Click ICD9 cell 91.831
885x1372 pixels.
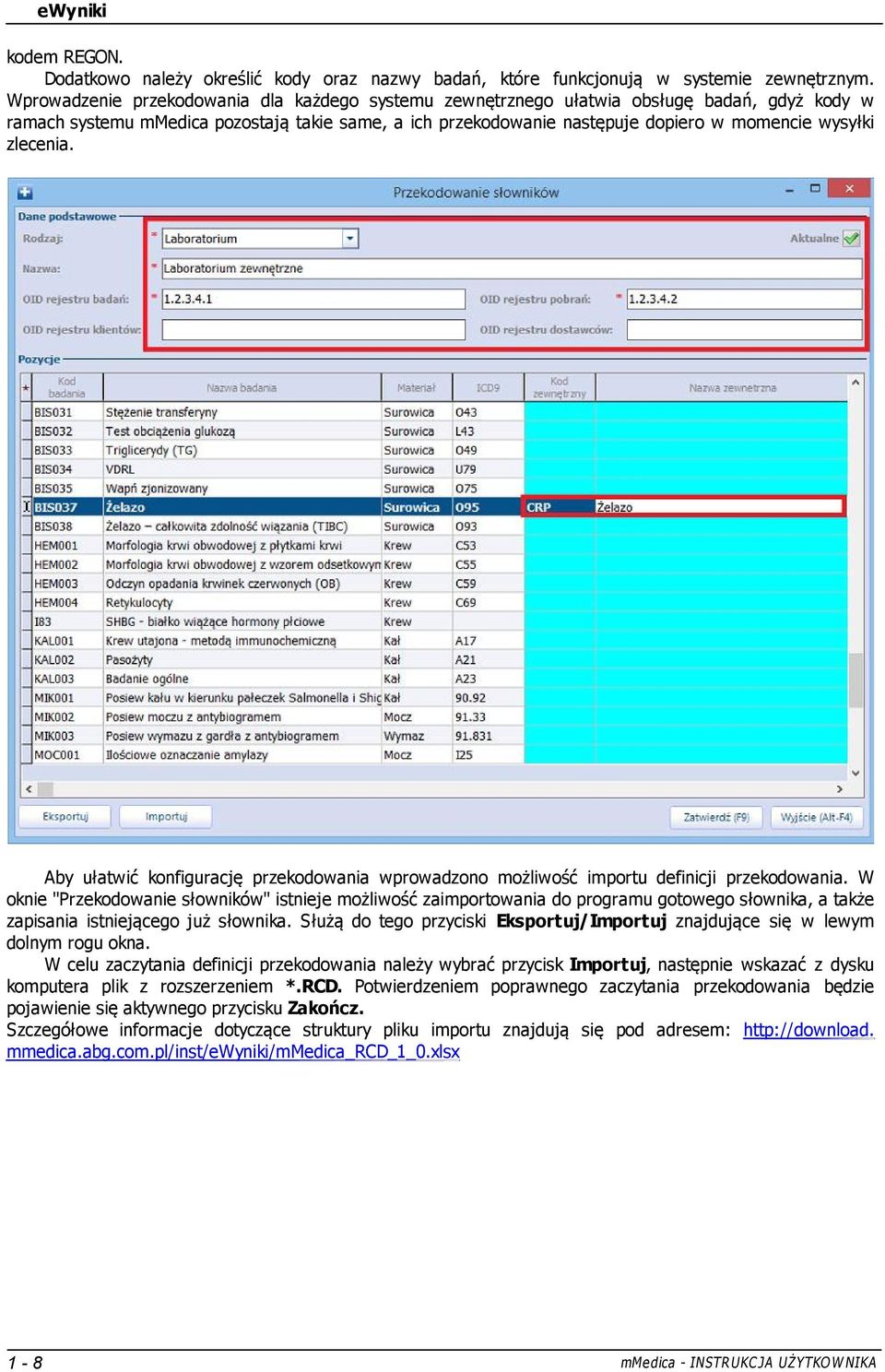tap(488, 736)
